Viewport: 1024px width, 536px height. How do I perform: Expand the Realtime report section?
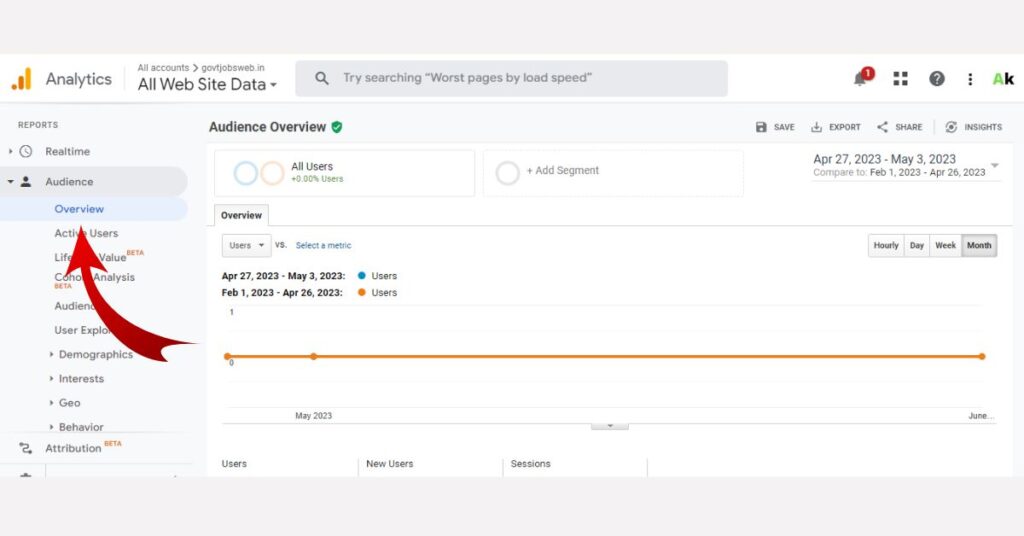[x=10, y=151]
